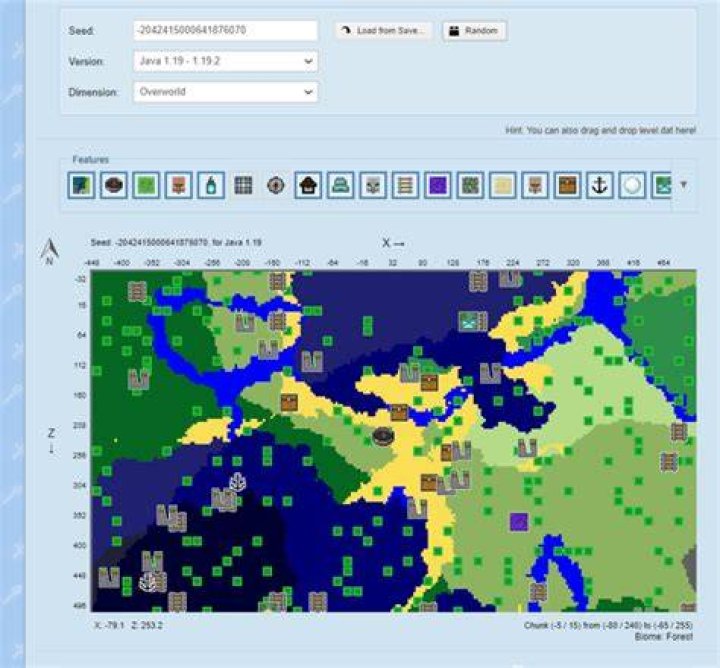
Task: Click the 'Version:' field label
Action: tap(86, 62)
